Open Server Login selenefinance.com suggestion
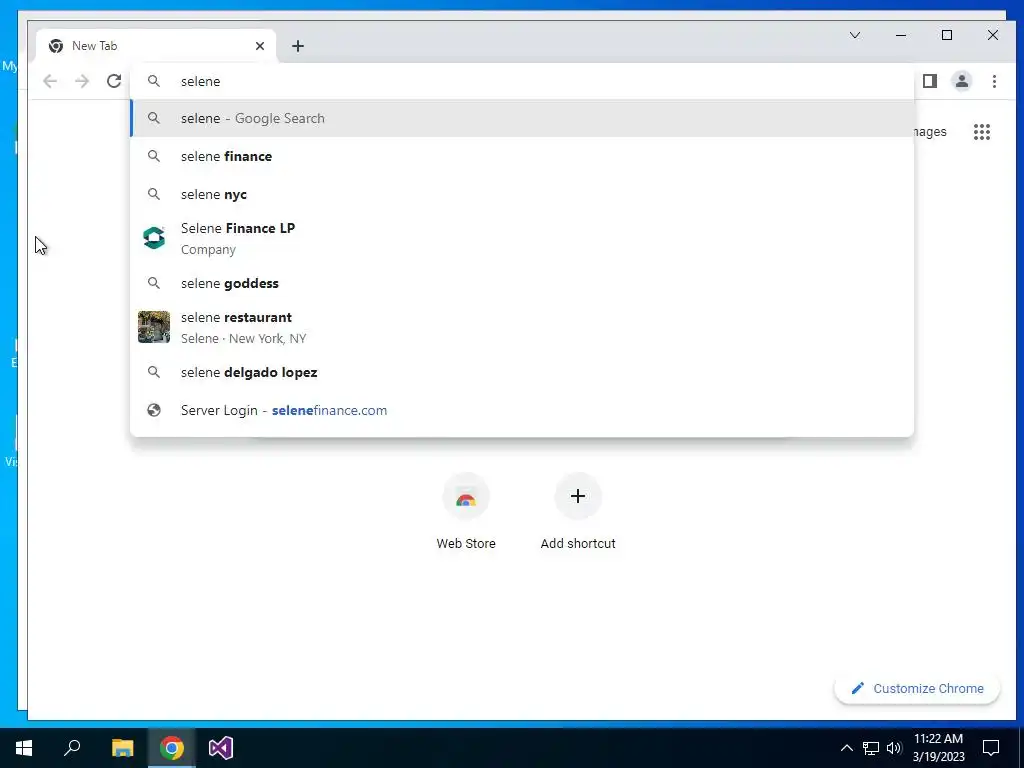The height and width of the screenshot is (768, 1024). point(522,410)
